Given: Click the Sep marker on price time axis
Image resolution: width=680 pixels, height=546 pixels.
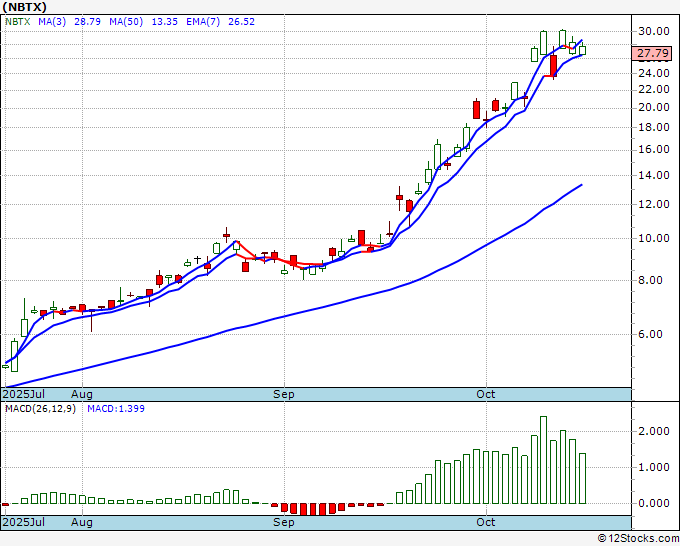Looking at the screenshot, I should [285, 394].
